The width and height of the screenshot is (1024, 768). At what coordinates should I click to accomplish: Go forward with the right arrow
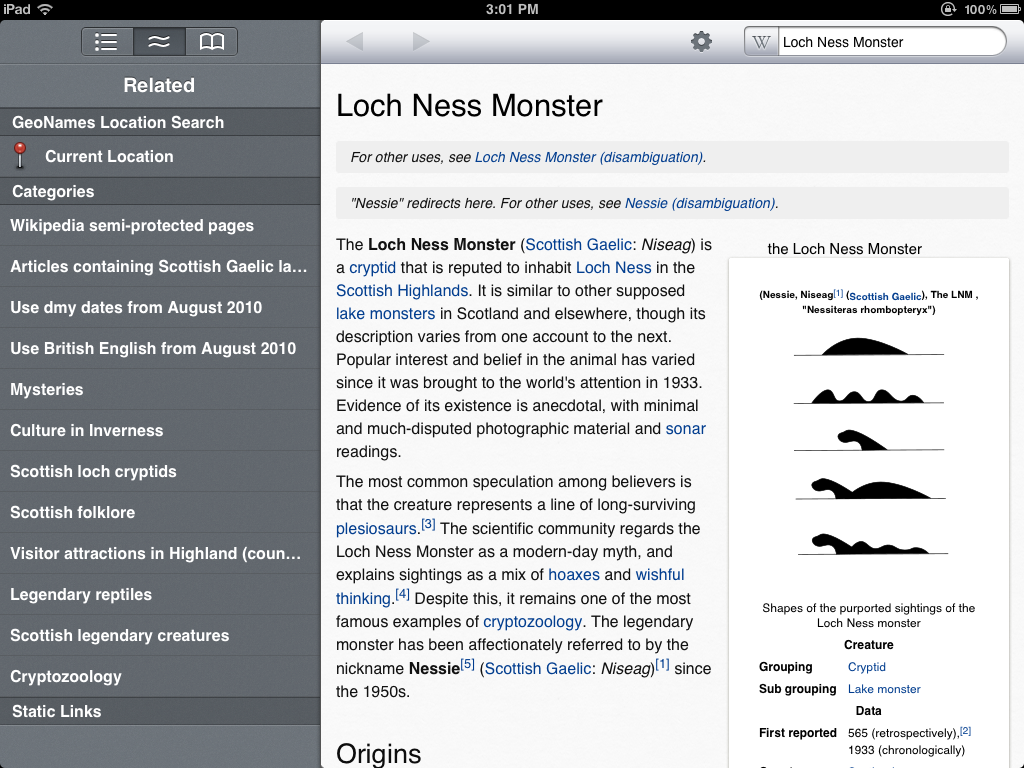[x=421, y=42]
